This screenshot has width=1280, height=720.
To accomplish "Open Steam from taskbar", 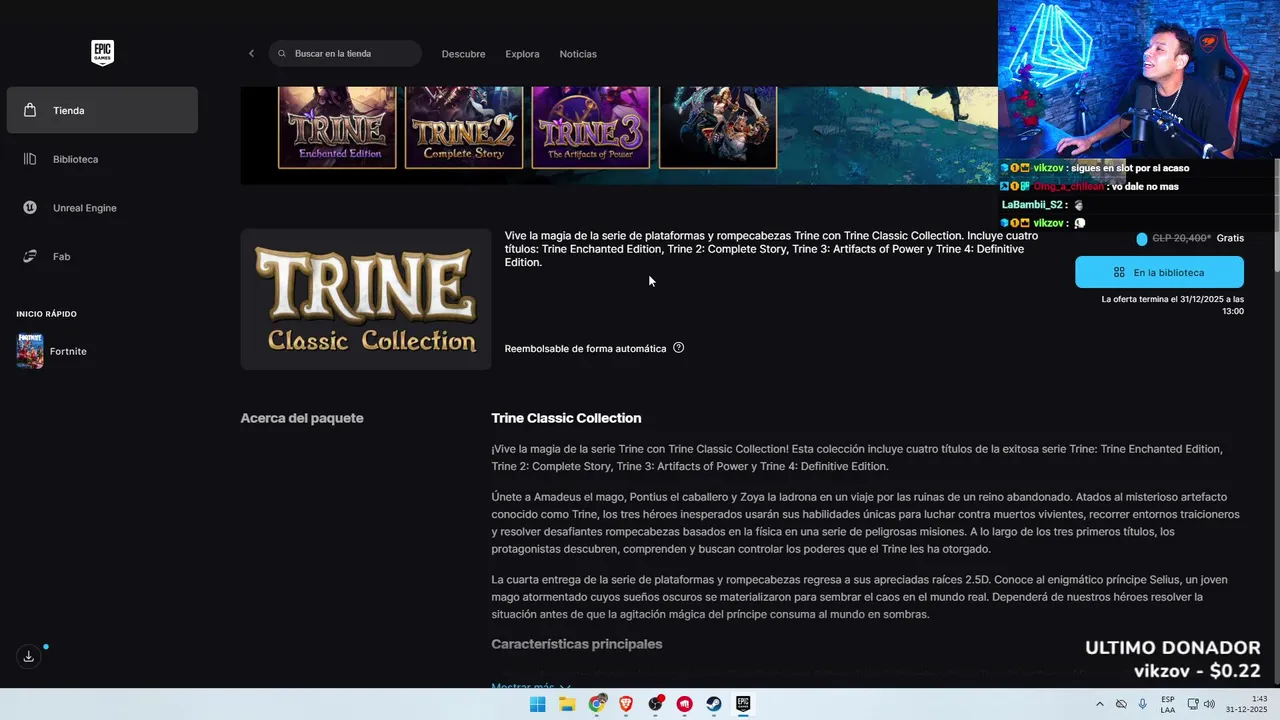I will tap(714, 704).
